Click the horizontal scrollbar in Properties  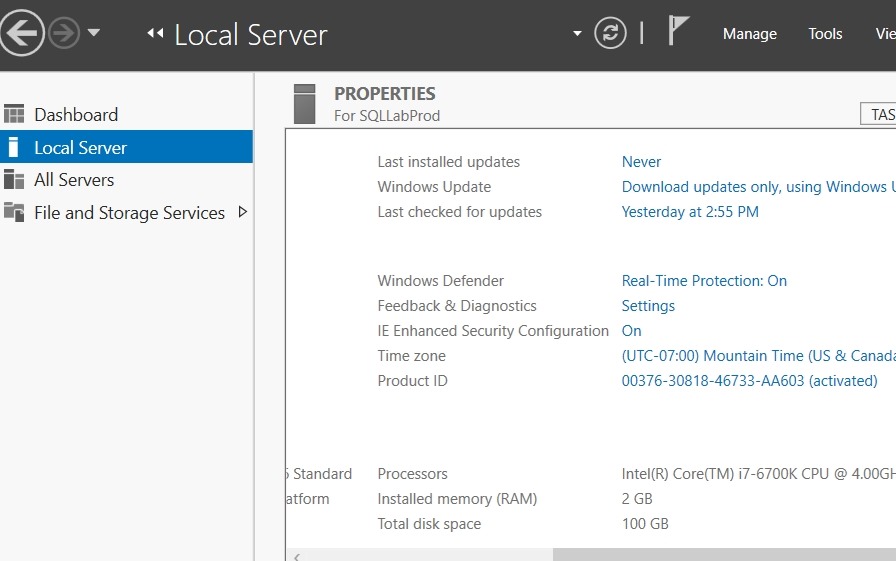point(720,554)
